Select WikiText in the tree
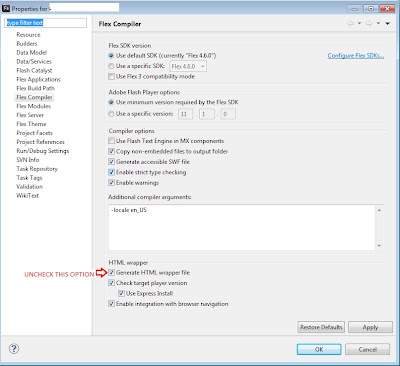 coord(28,196)
